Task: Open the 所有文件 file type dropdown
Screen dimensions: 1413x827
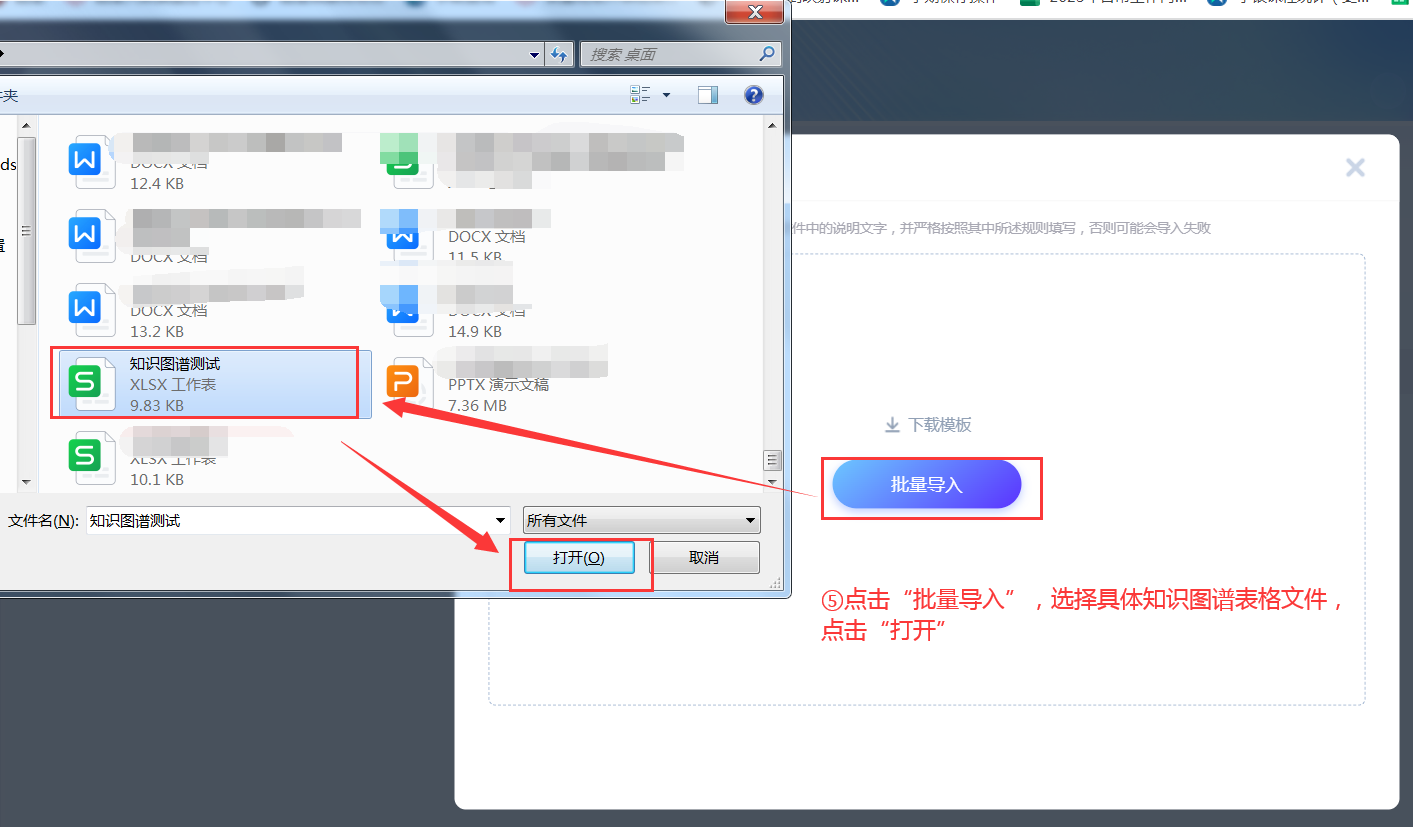Action: click(x=641, y=520)
